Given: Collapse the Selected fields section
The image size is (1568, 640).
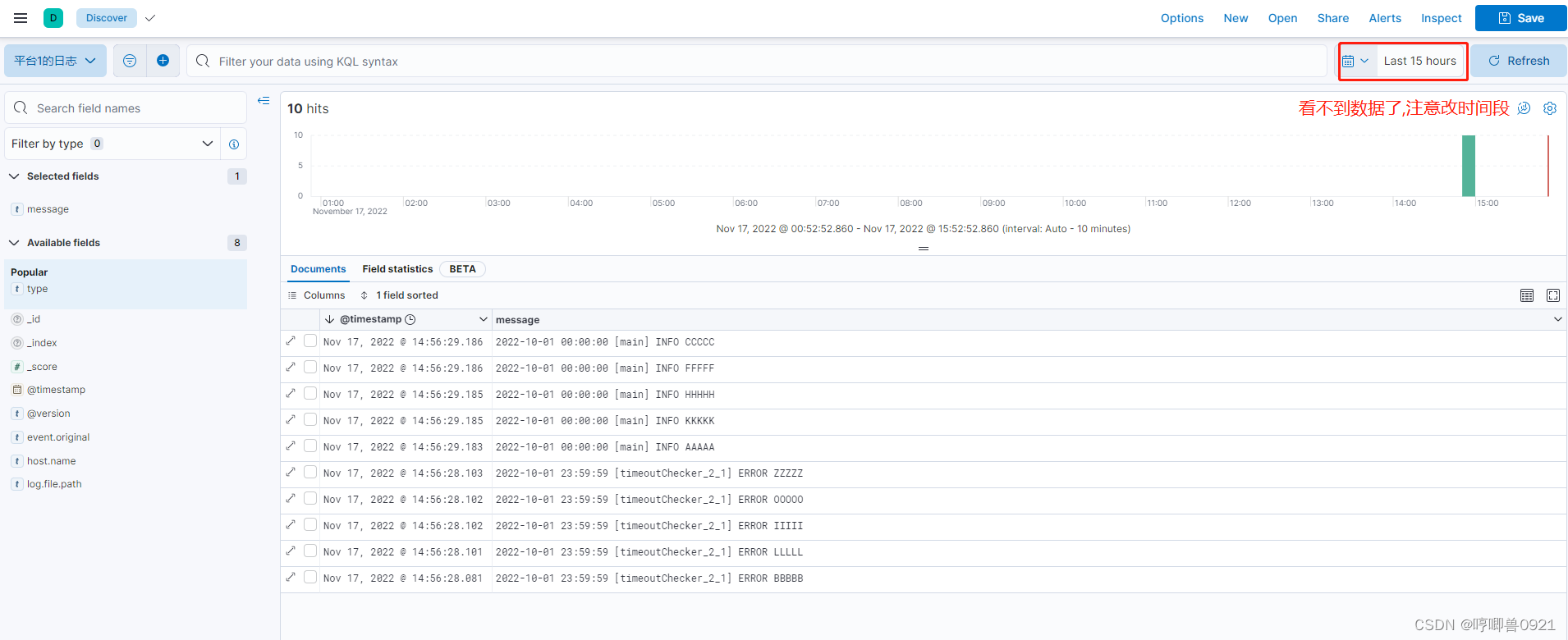Looking at the screenshot, I should pos(14,176).
